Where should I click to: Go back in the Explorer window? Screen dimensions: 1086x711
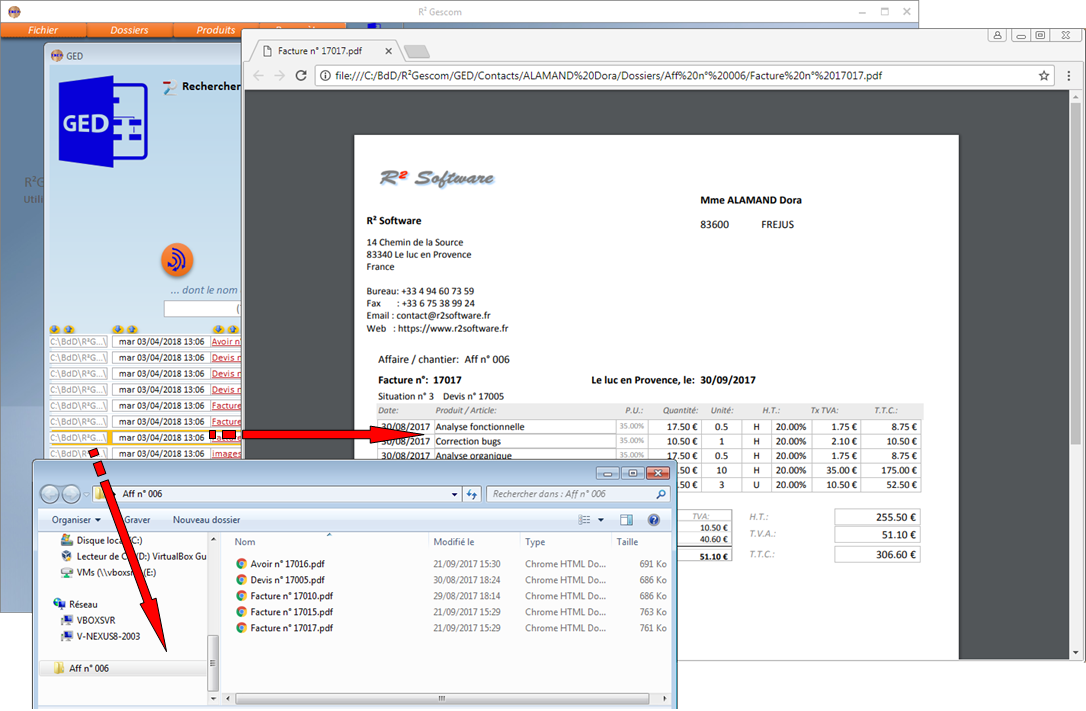pyautogui.click(x=50, y=494)
